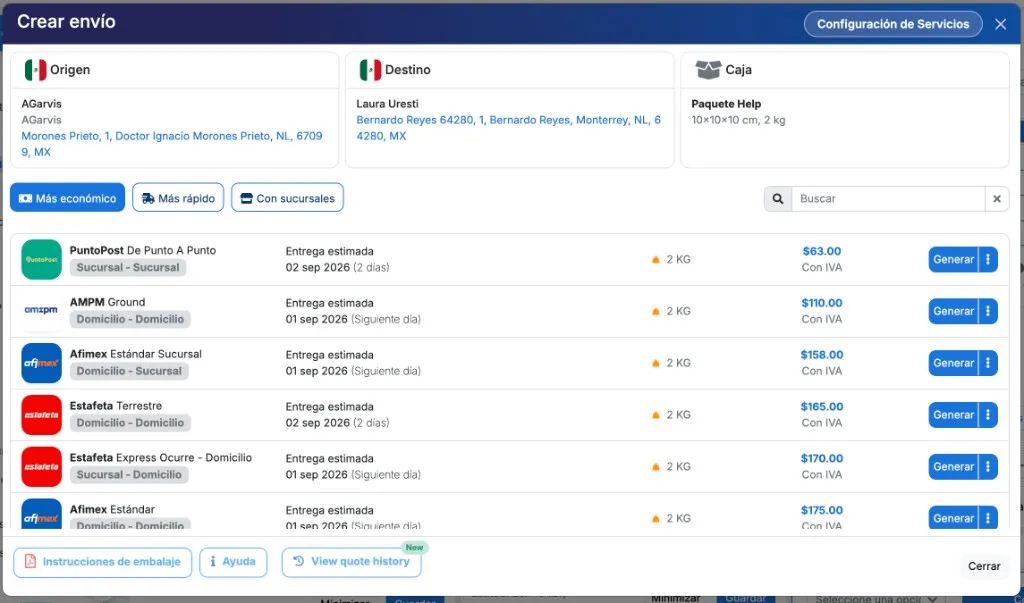This screenshot has width=1024, height=603.
Task: Click the Estafeta Express Ocurre logo
Action: pos(41,466)
